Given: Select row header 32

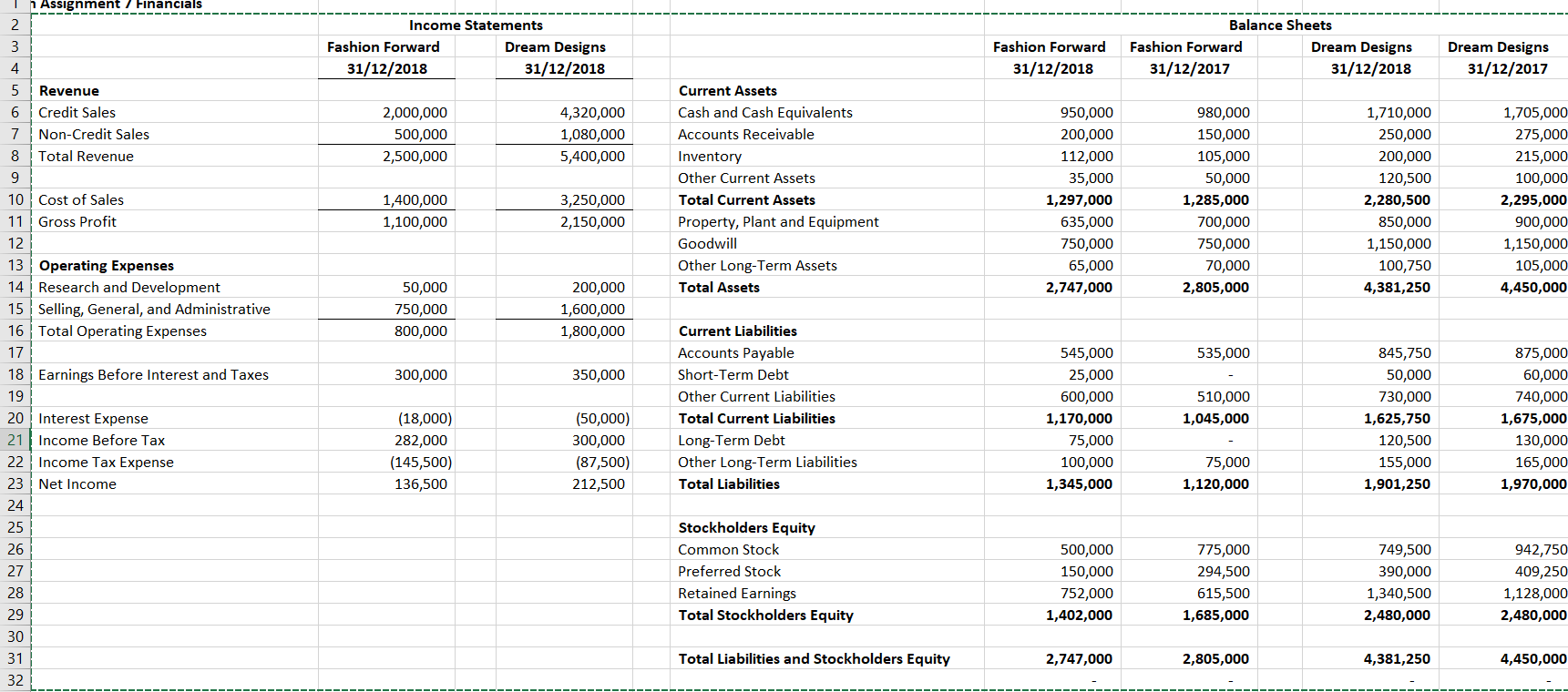Looking at the screenshot, I should tap(15, 680).
